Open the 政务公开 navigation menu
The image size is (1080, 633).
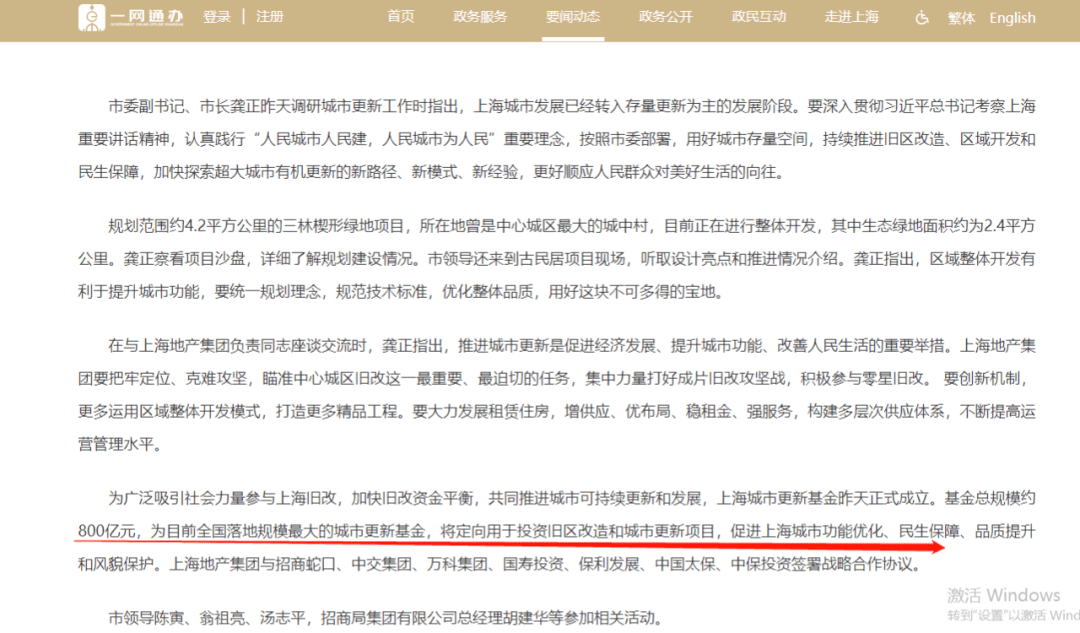tap(665, 16)
